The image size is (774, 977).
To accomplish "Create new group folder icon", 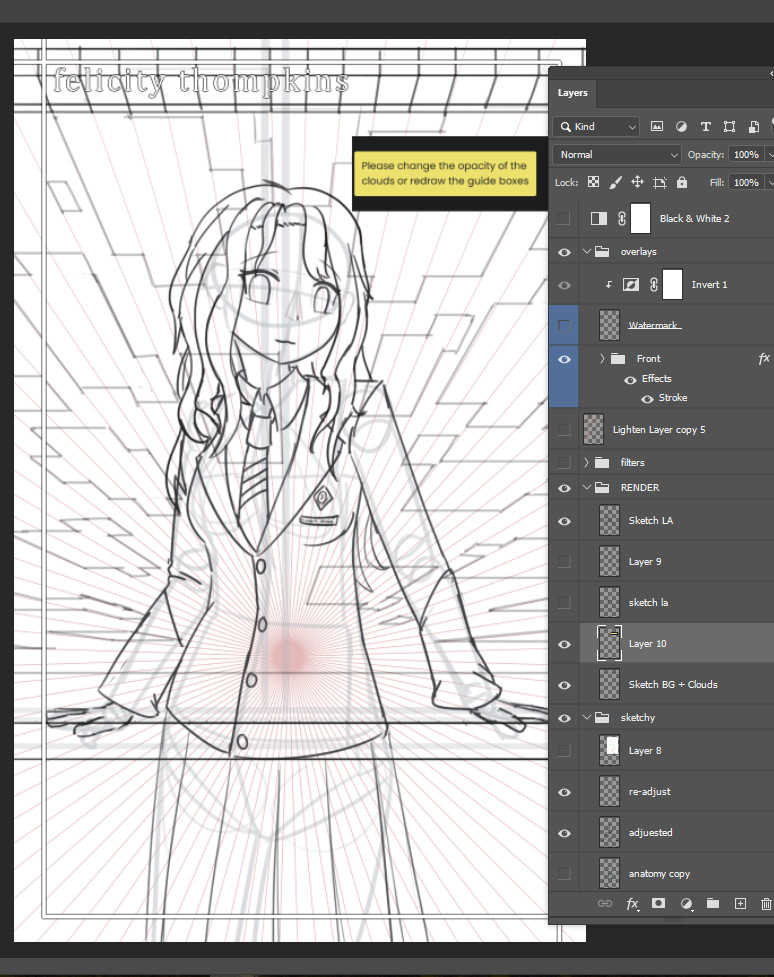I will pos(713,903).
